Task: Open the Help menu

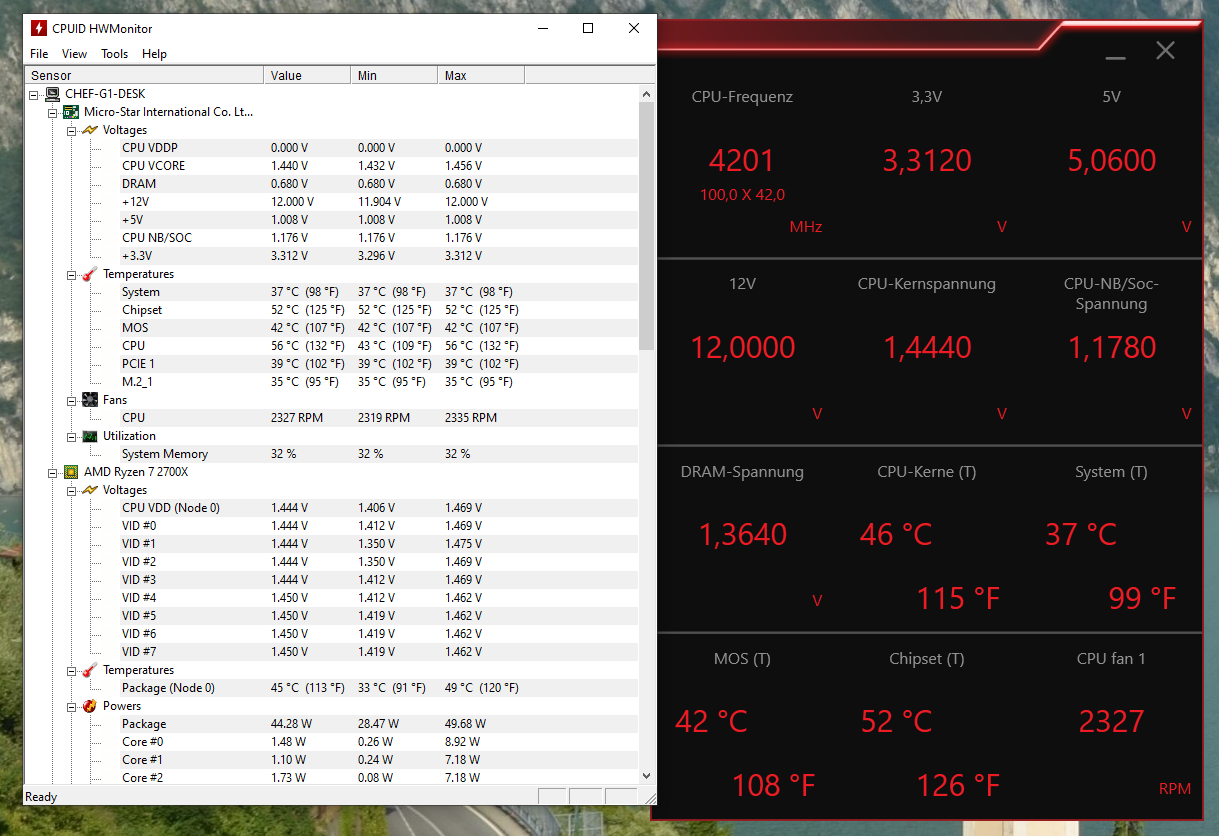Action: tap(154, 54)
